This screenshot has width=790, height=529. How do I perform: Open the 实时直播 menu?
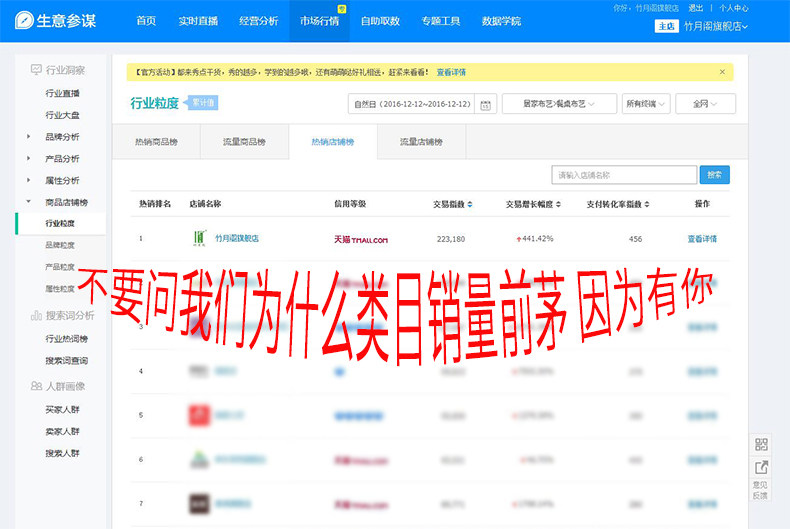click(x=198, y=21)
